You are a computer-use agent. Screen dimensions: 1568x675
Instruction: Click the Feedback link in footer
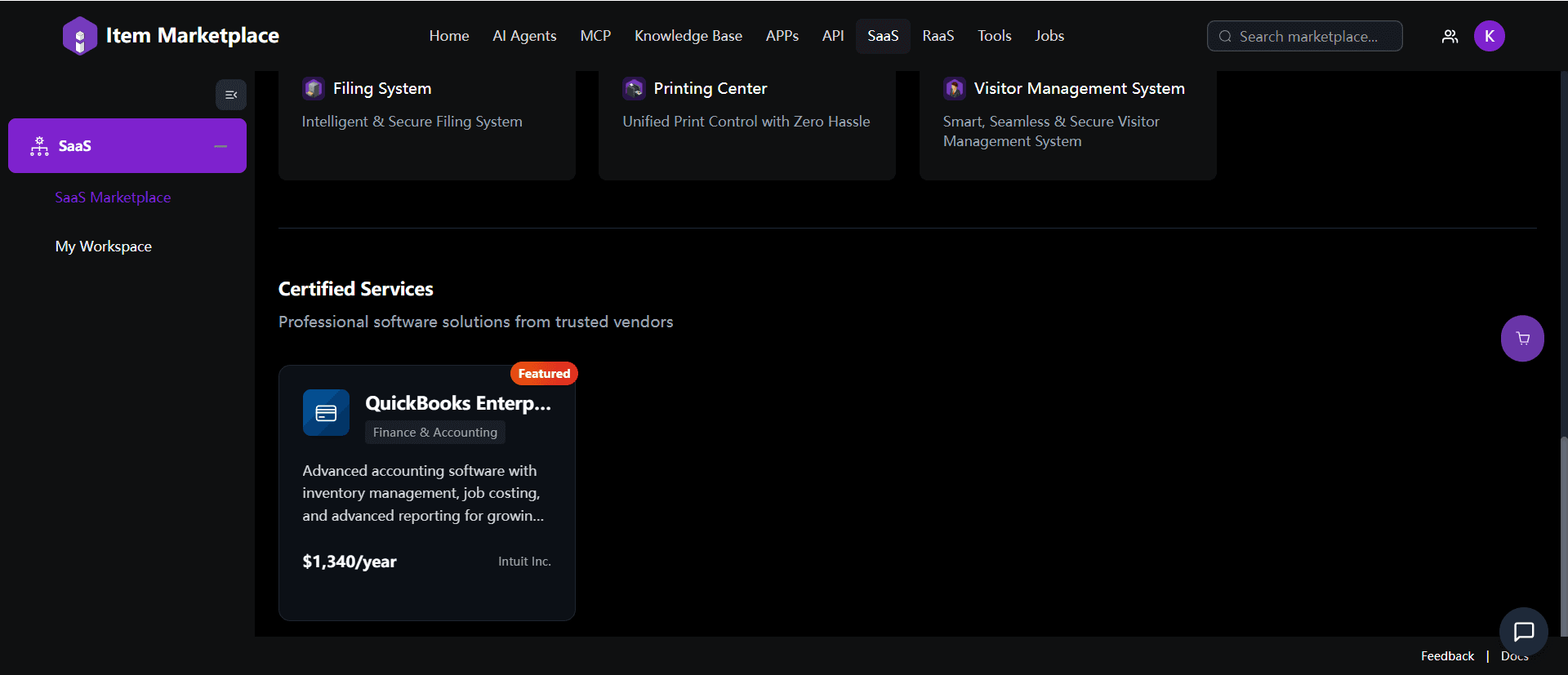[1447, 656]
